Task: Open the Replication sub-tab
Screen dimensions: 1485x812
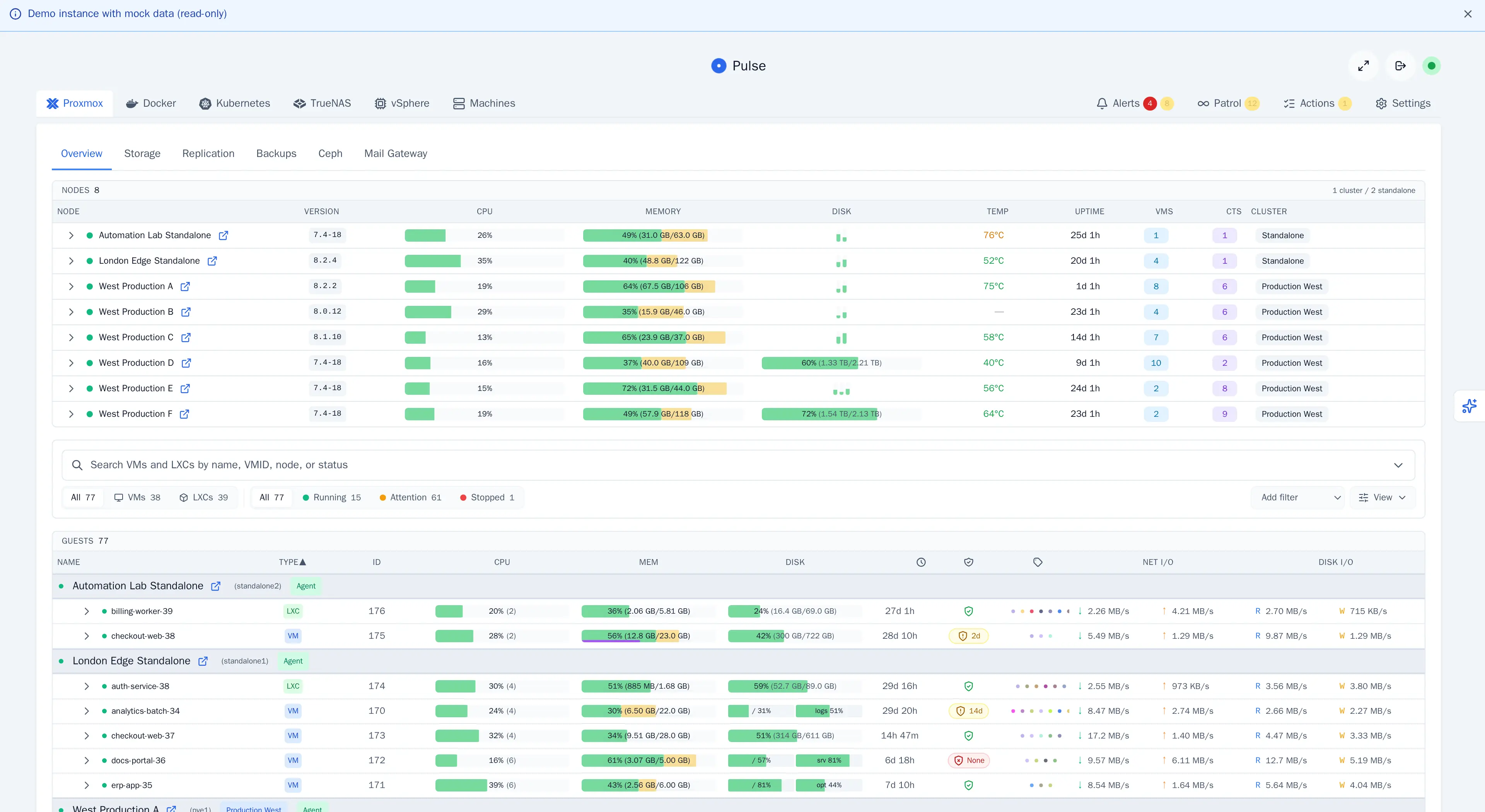Action: [x=208, y=153]
